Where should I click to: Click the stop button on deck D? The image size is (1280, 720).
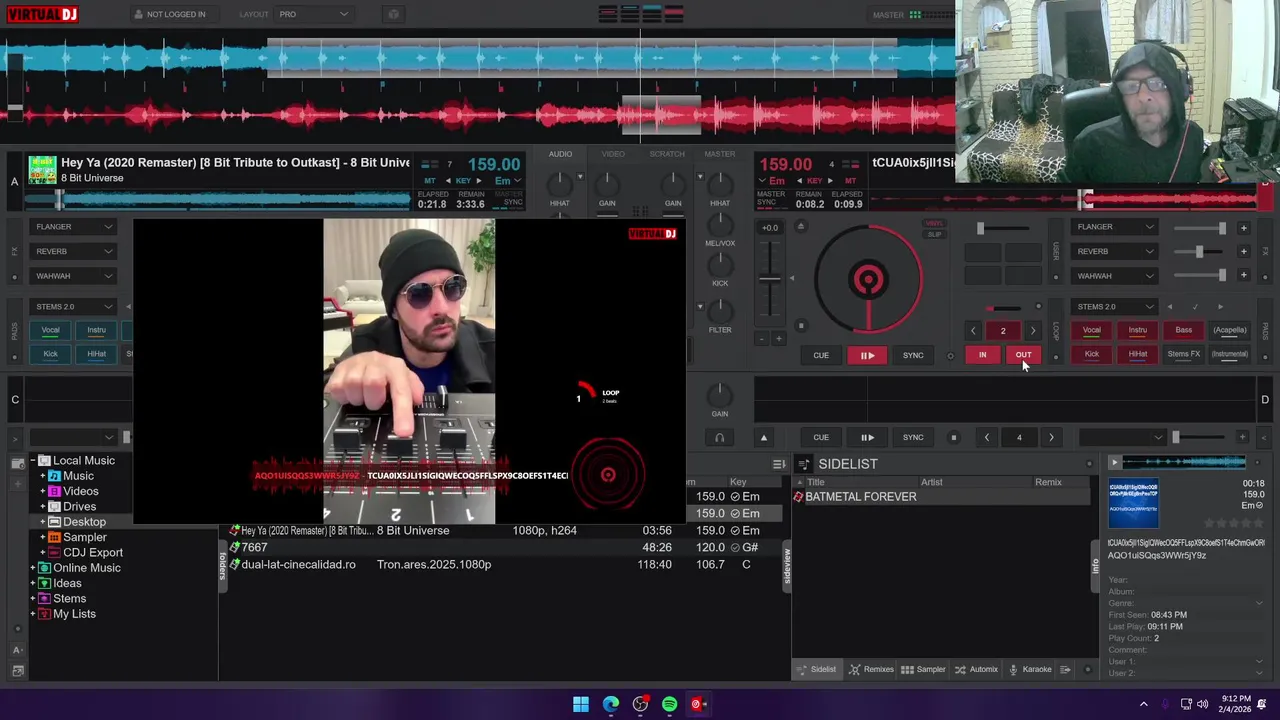953,437
